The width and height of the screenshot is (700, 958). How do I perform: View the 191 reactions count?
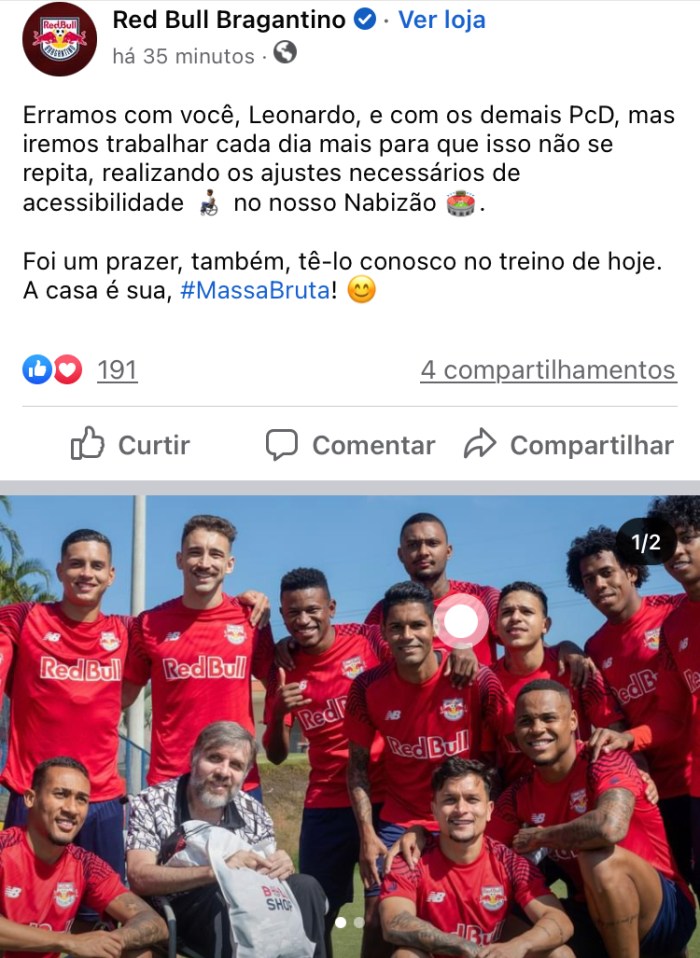tap(117, 370)
